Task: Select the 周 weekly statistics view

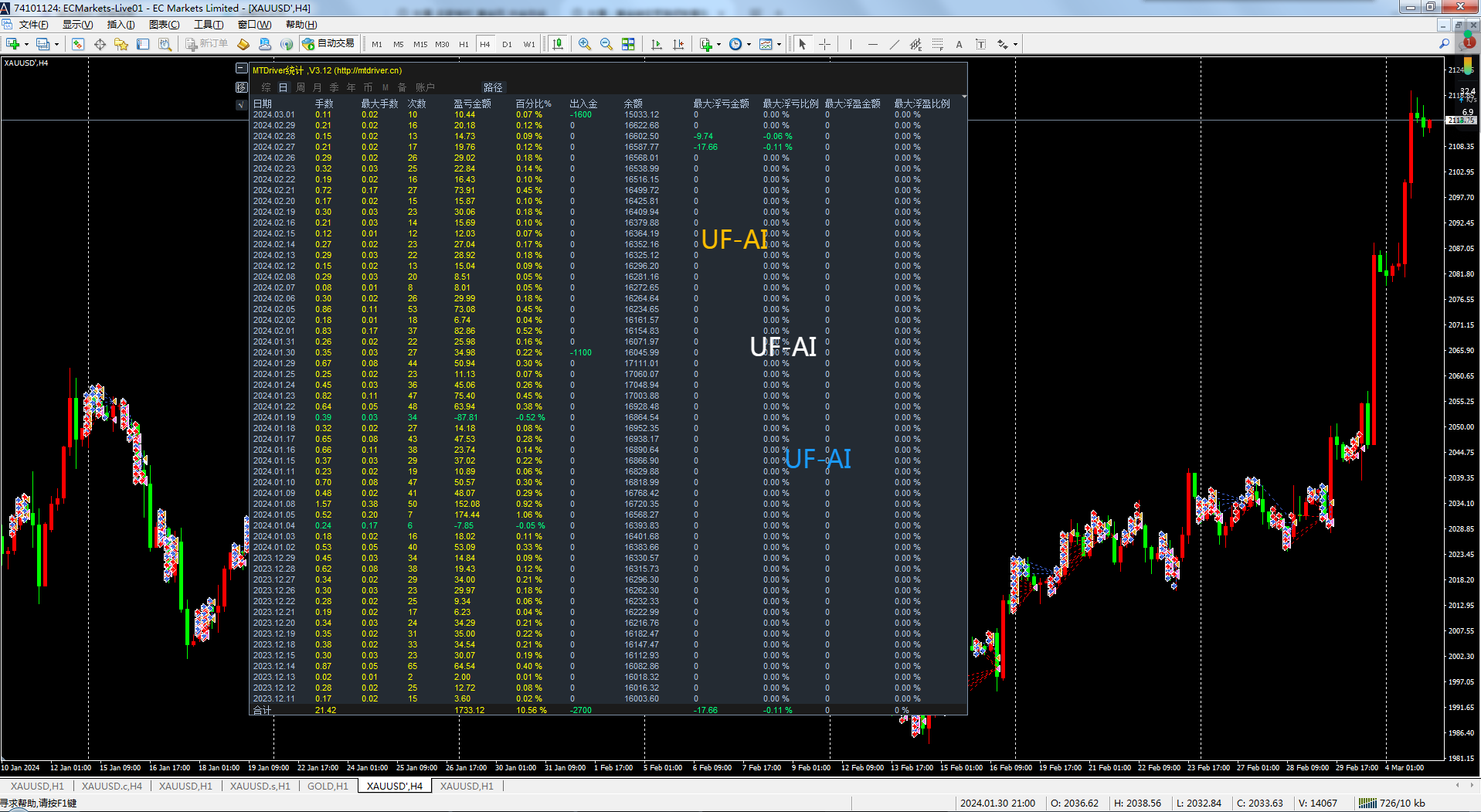Action: coord(301,87)
